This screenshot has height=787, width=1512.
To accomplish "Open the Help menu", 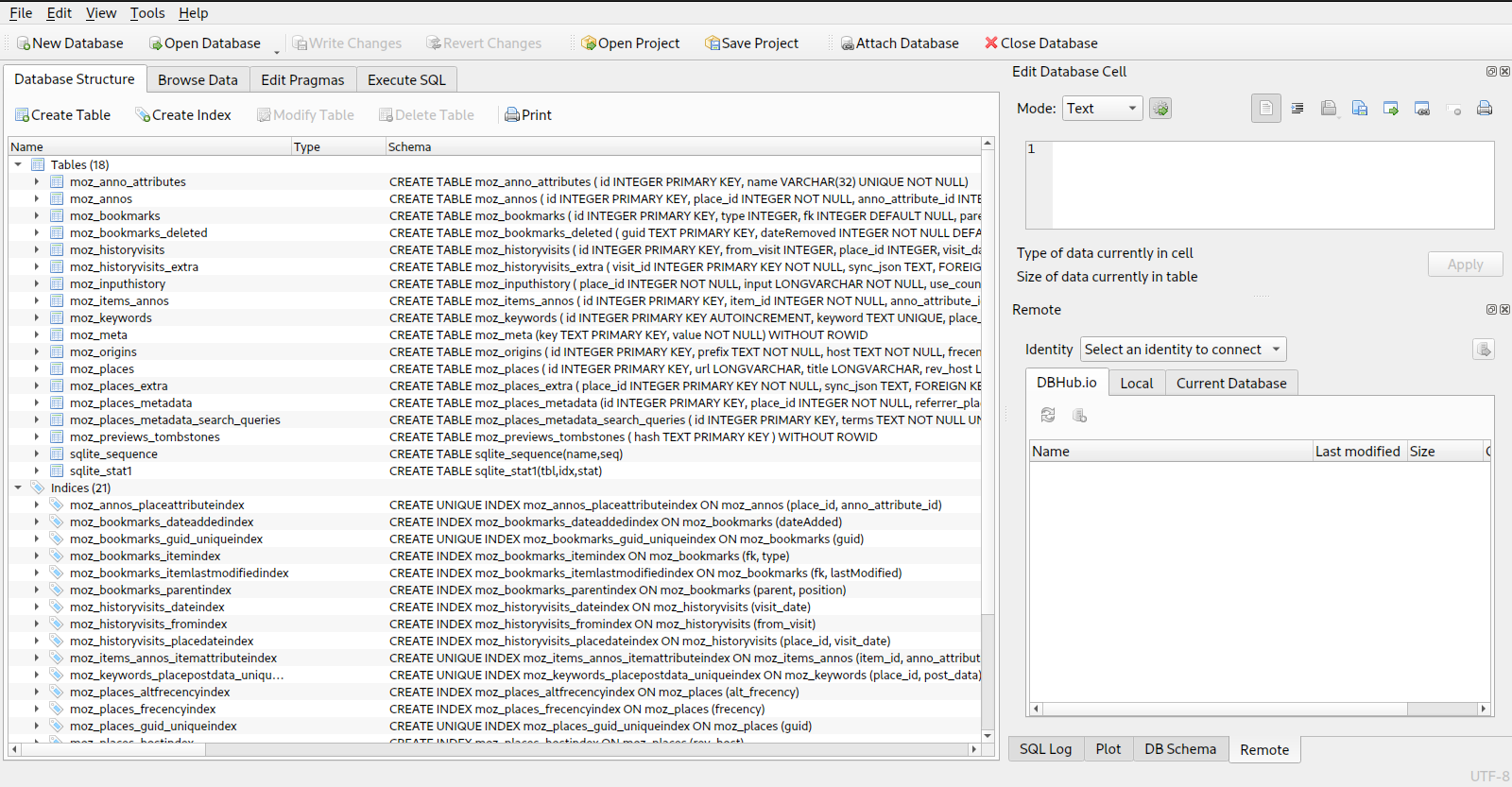I will tap(194, 13).
